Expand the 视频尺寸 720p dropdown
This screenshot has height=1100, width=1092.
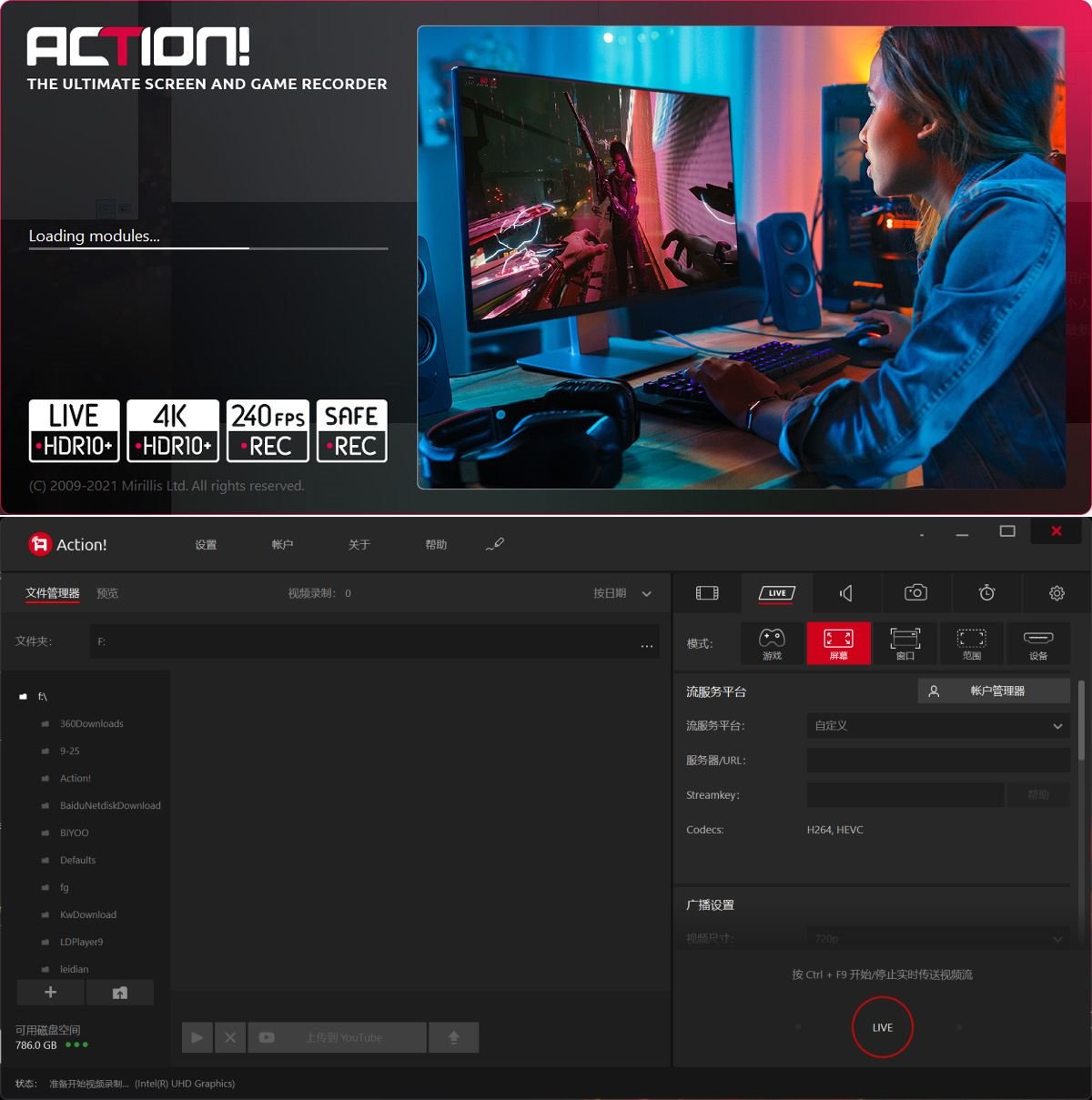[x=937, y=938]
